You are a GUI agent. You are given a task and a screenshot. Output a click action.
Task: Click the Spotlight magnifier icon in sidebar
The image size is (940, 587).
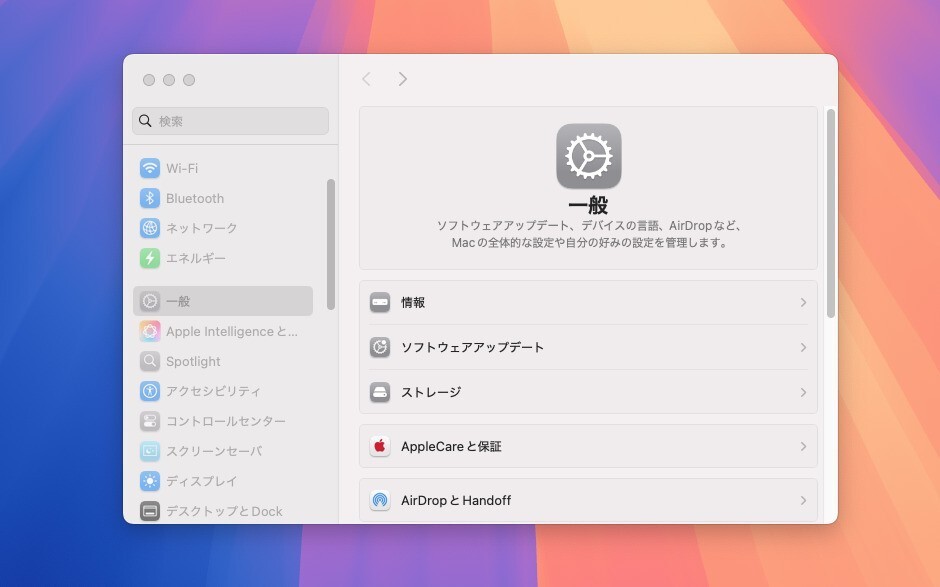(150, 361)
